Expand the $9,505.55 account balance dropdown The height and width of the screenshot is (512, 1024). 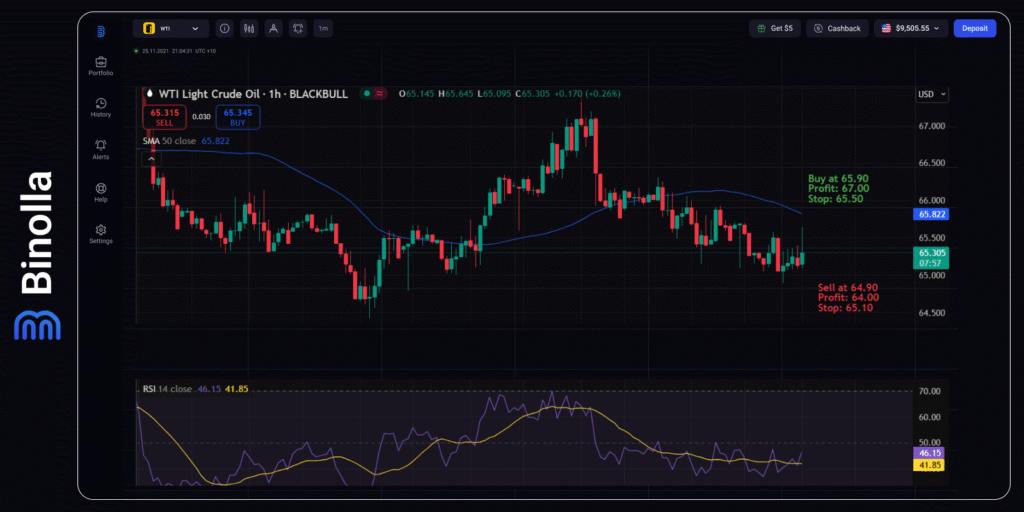[x=910, y=29]
